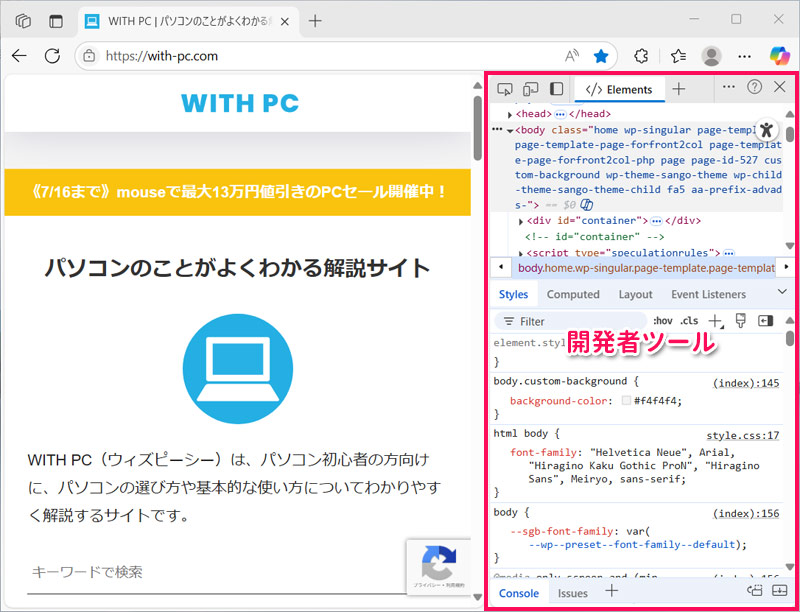This screenshot has width=800, height=612.
Task: Start Read aloud from address bar
Action: [x=572, y=56]
